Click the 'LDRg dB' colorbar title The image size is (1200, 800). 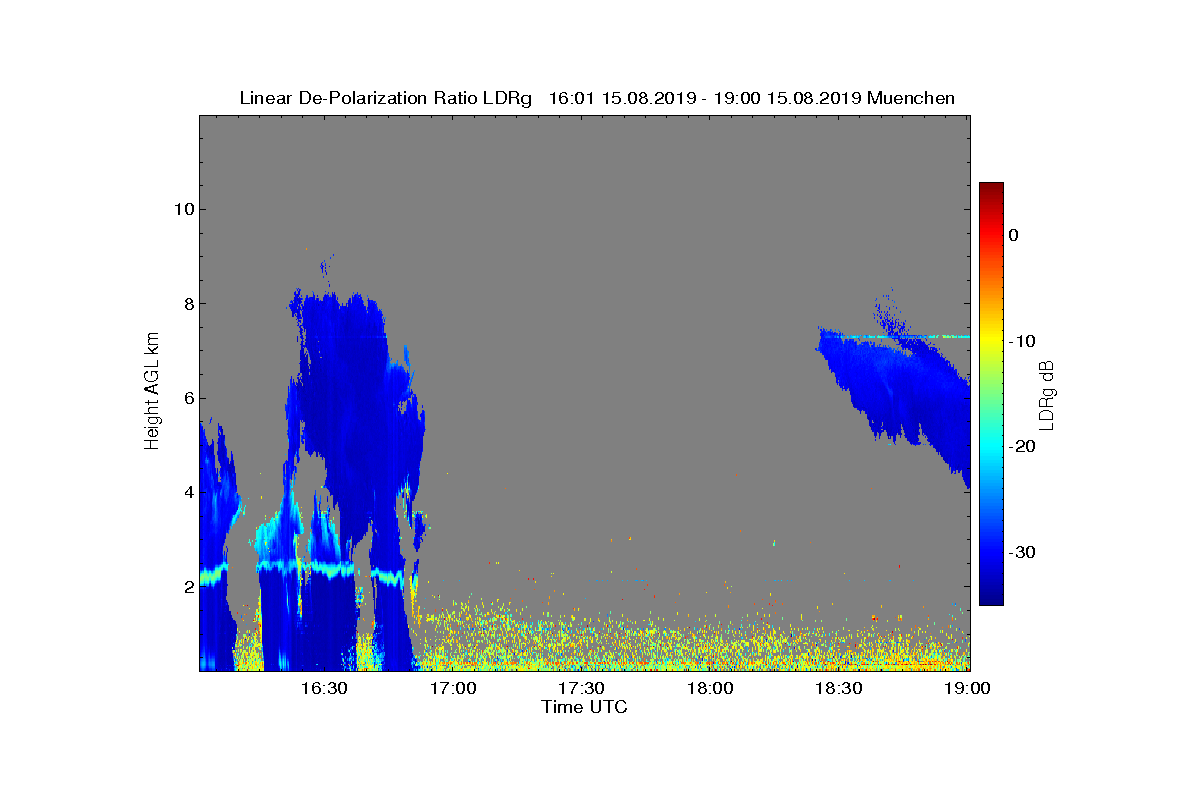[x=1048, y=396]
